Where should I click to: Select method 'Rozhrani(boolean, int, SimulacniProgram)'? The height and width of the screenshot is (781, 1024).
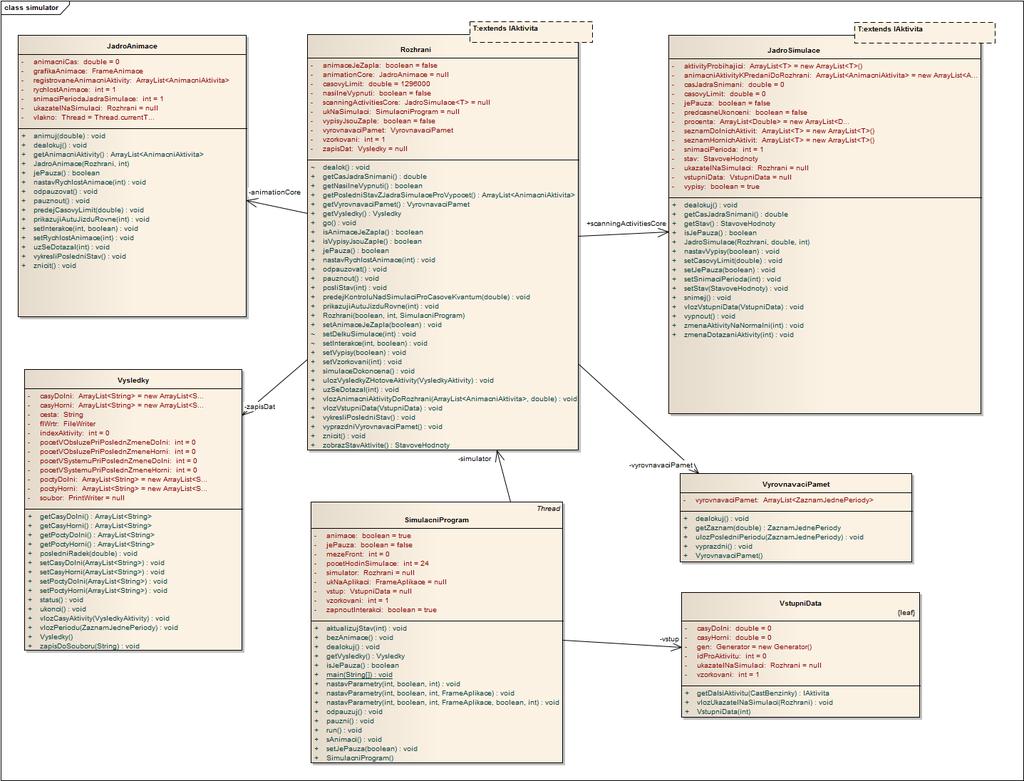[394, 315]
